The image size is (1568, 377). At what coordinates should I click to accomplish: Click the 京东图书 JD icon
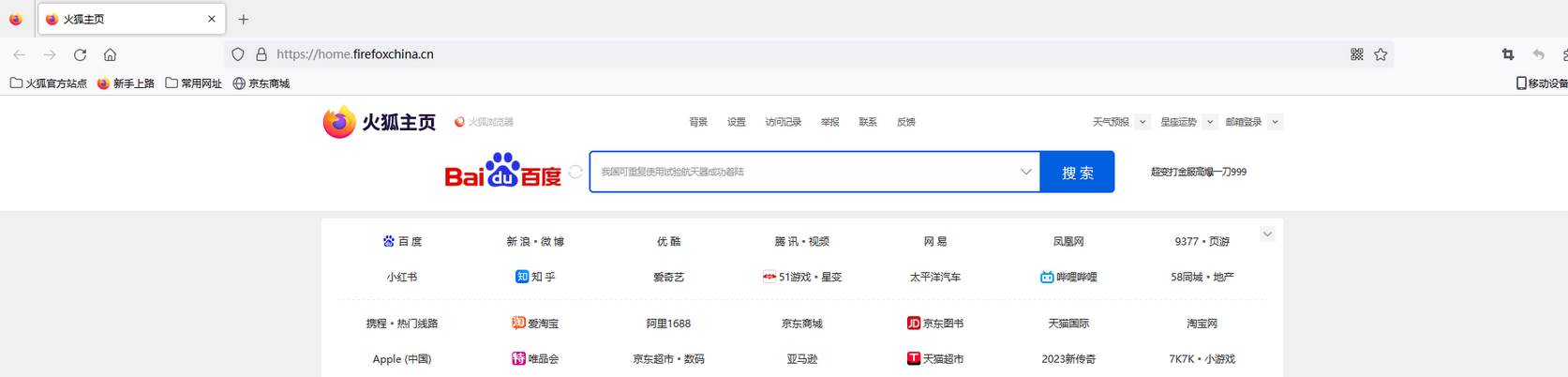coord(914,323)
